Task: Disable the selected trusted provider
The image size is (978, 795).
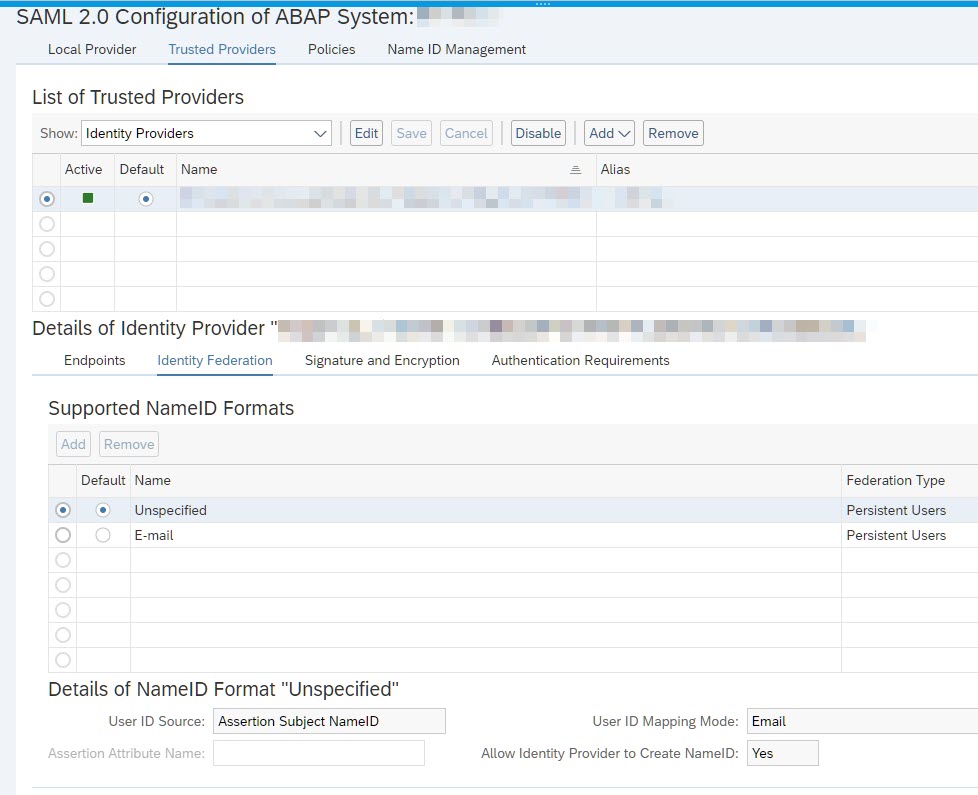Action: click(538, 133)
